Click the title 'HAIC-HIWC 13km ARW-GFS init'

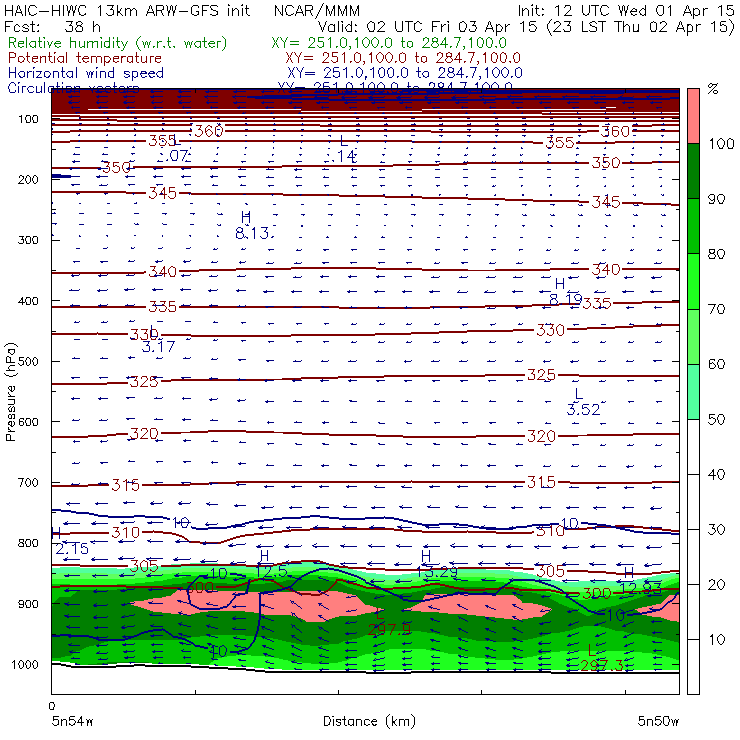point(127,10)
